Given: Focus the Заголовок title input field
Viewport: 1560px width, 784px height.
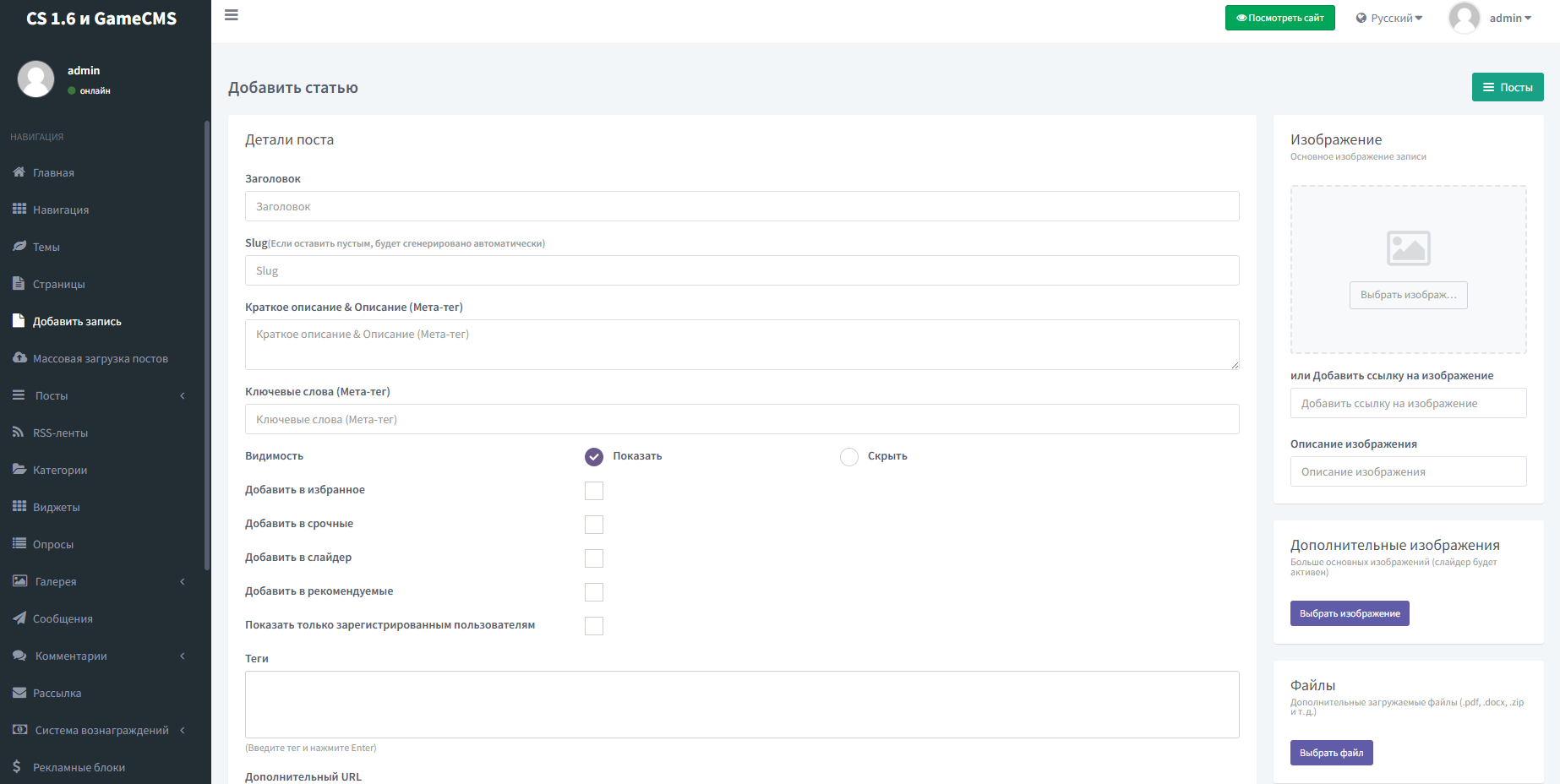Looking at the screenshot, I should click(741, 206).
